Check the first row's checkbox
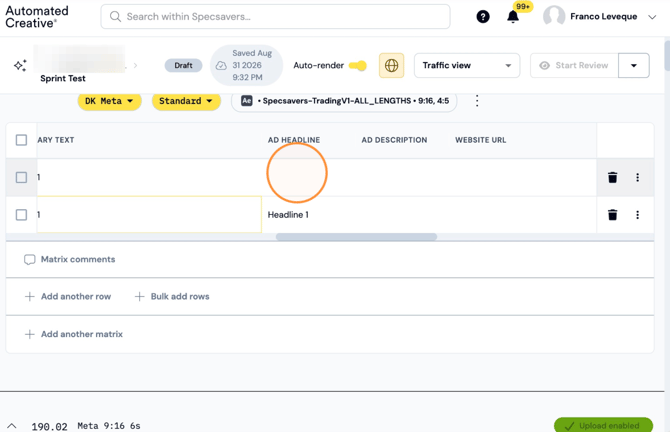 pos(21,177)
